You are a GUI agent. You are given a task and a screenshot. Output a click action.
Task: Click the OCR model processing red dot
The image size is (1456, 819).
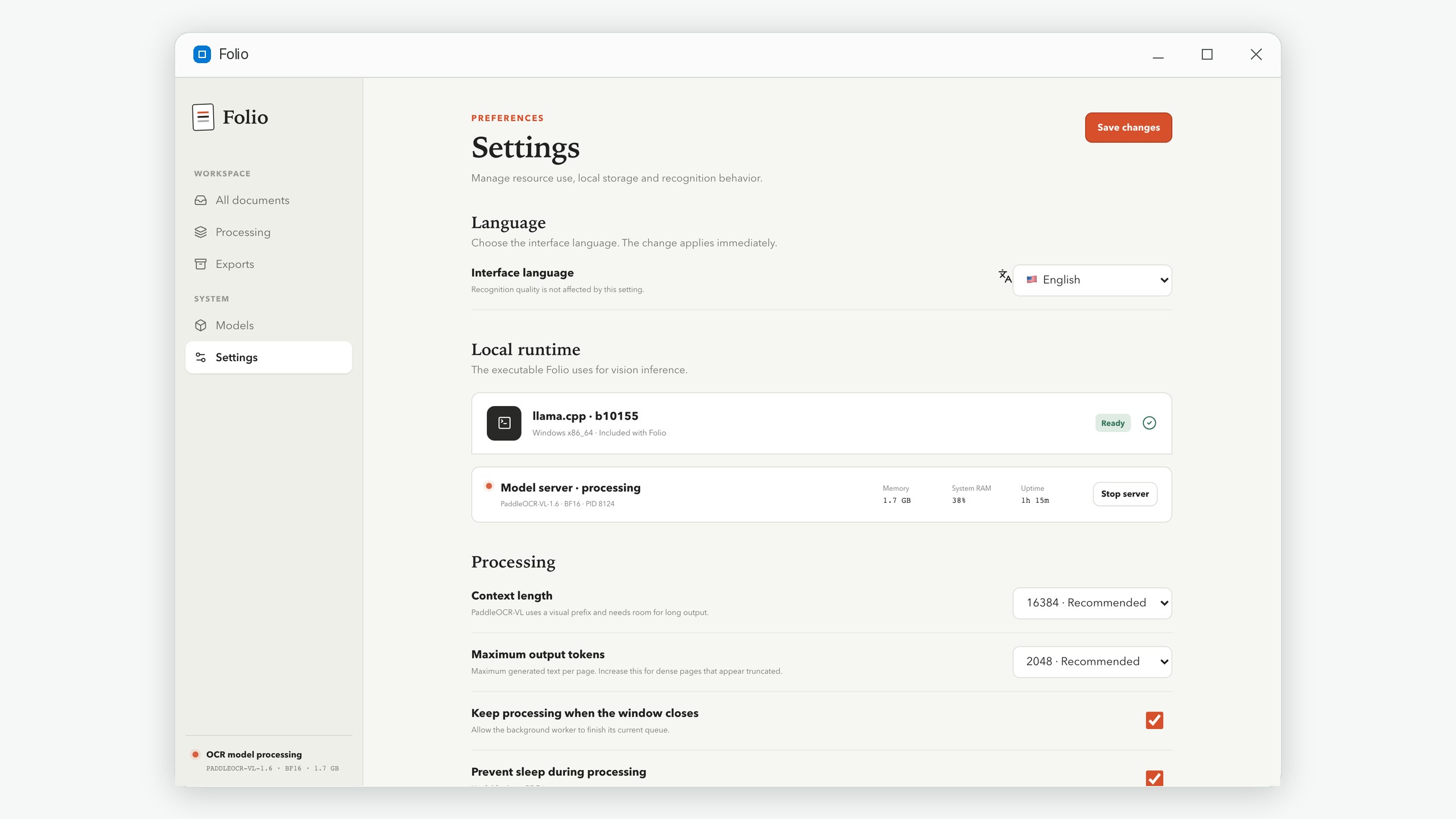[x=195, y=755]
